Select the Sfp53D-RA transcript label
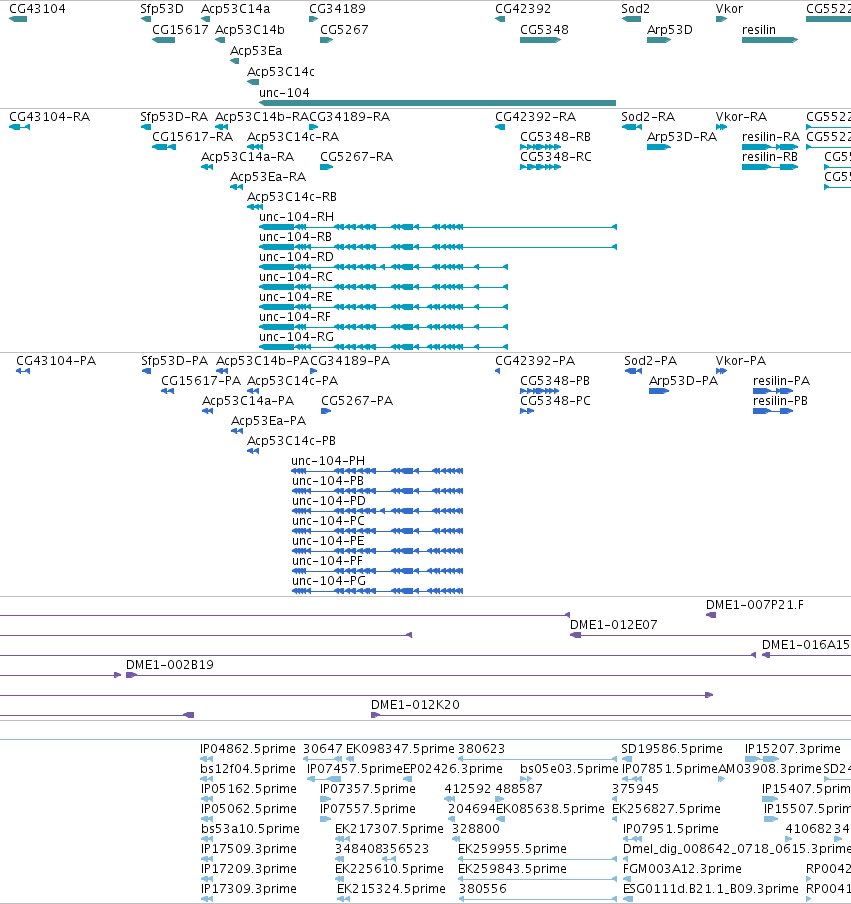This screenshot has width=851, height=904. point(174,116)
